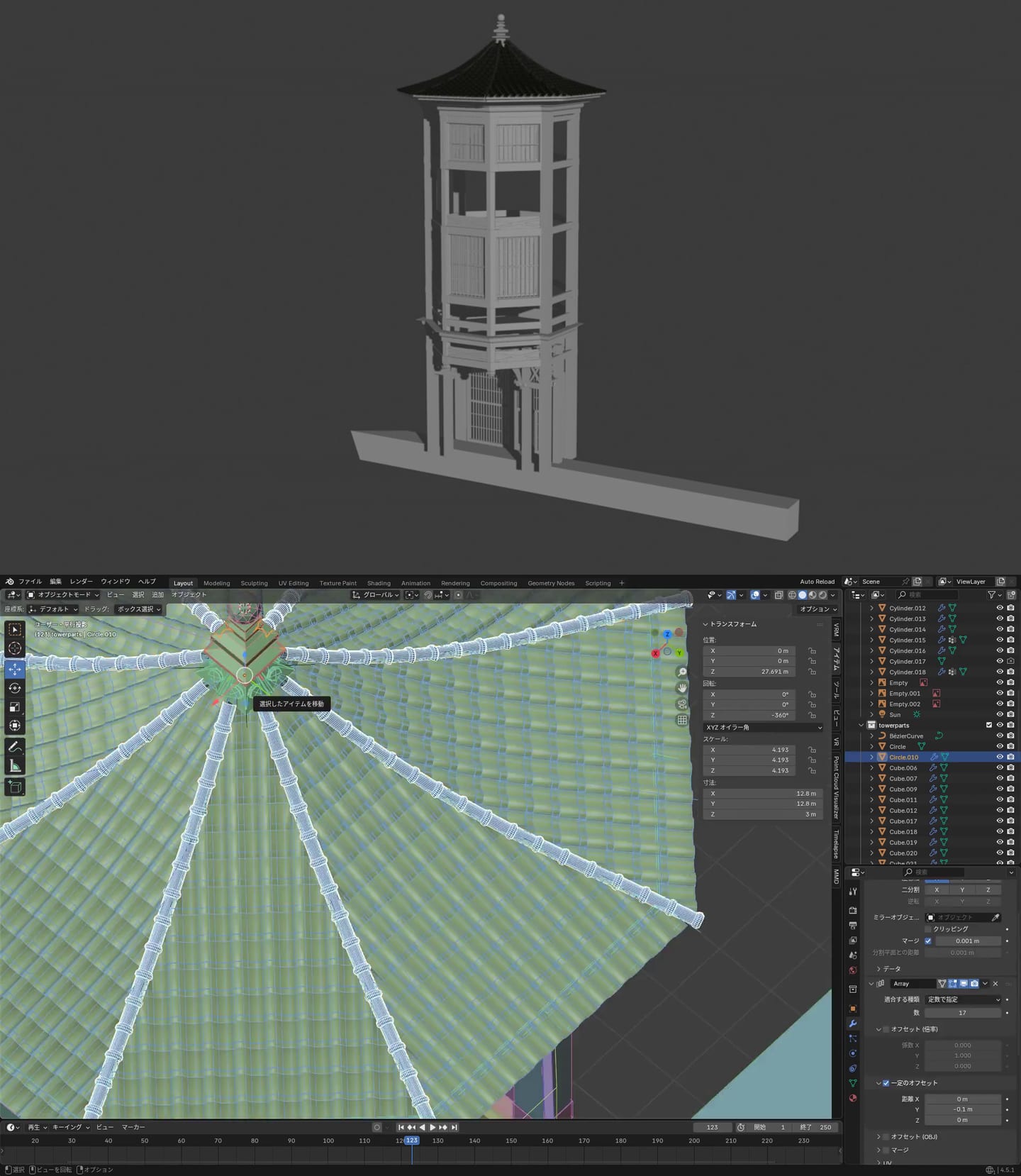The image size is (1021, 1176).
Task: Select the Add Cube tool
Action: (15, 787)
